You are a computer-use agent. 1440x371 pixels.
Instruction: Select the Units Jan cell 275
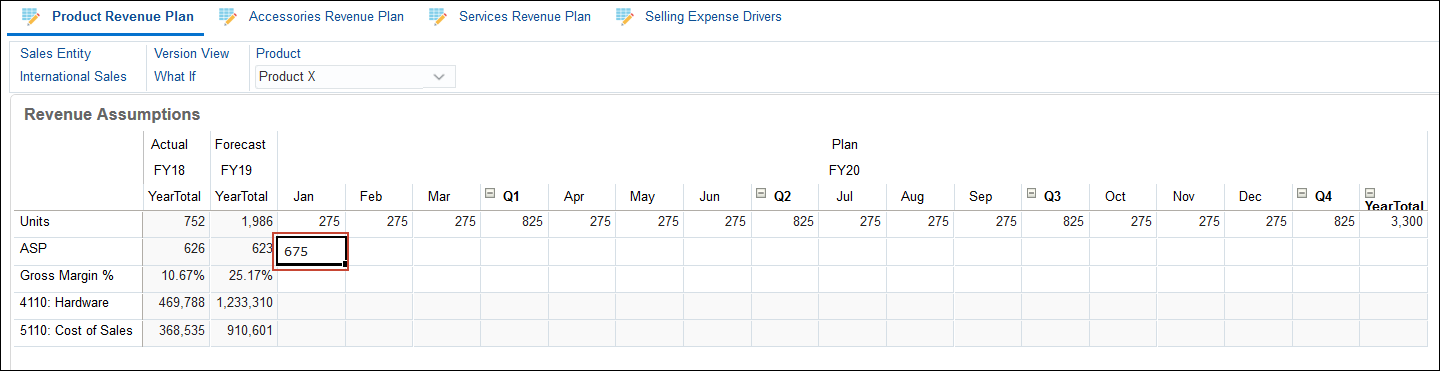311,222
